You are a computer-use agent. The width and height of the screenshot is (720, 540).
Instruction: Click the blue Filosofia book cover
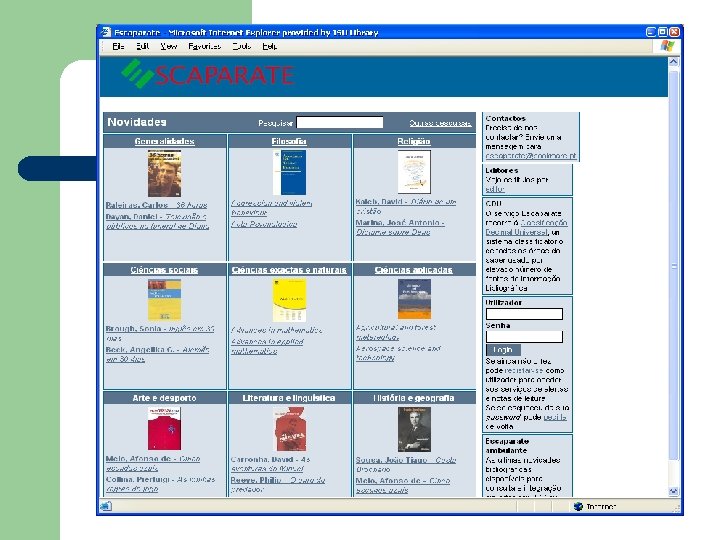289,173
